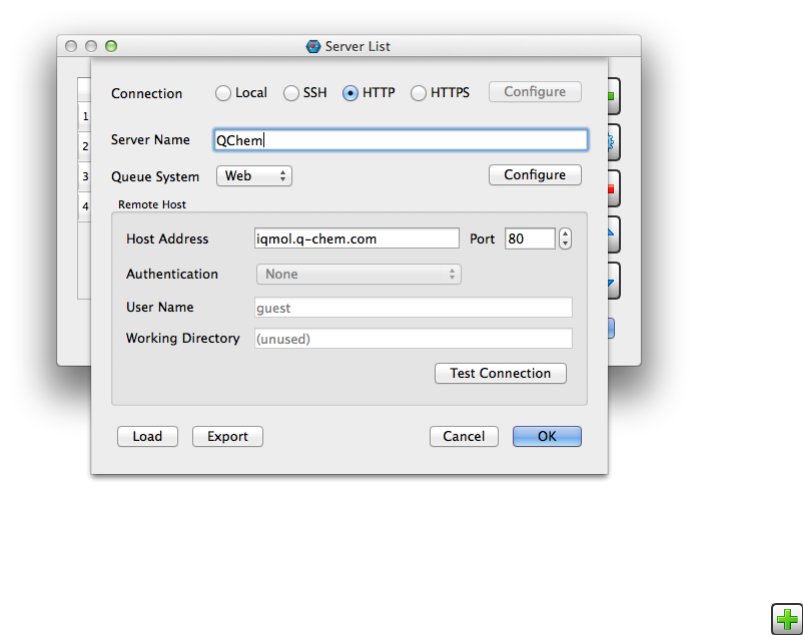The image size is (803, 635).
Task: Select row 3 in the Server List table
Action: pyautogui.click(x=84, y=177)
